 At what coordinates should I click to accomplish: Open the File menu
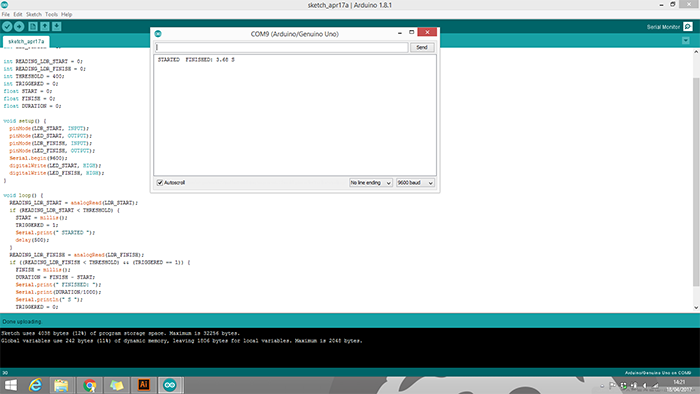point(5,14)
